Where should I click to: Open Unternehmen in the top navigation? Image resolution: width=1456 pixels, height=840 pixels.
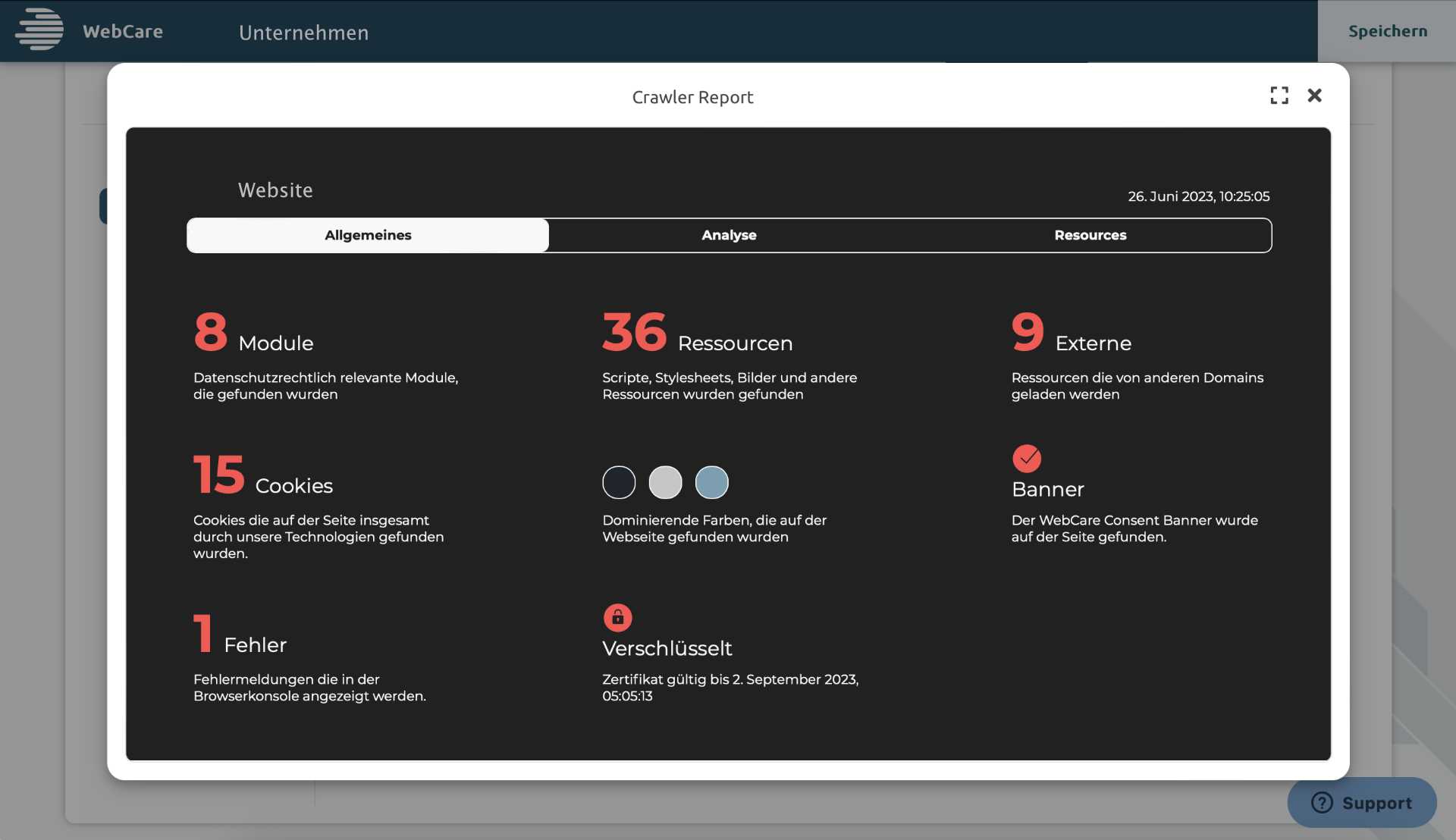(x=303, y=33)
